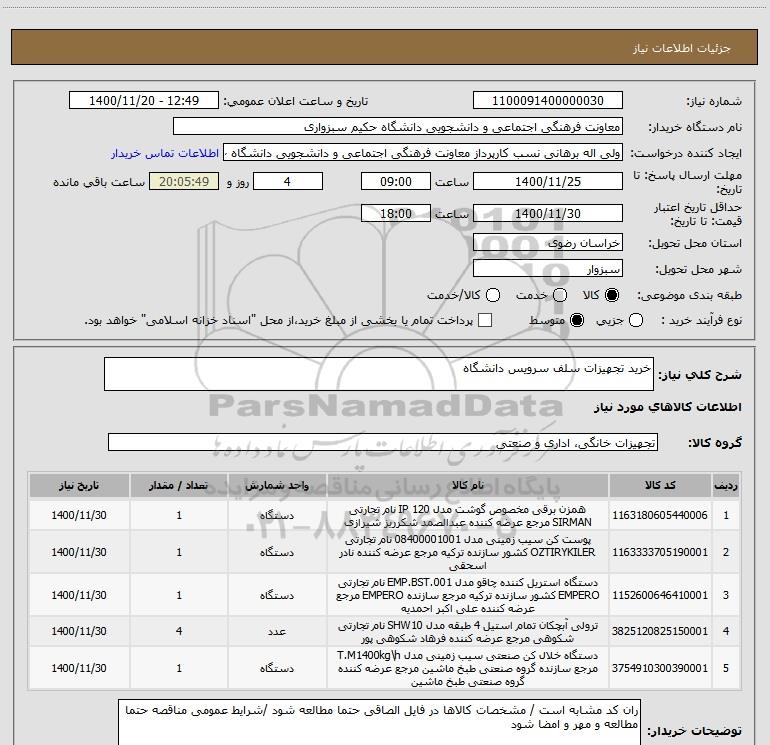The image size is (770, 745).
Task: Click the request creator field ولی اله برهانی نسب
Action: point(423,153)
